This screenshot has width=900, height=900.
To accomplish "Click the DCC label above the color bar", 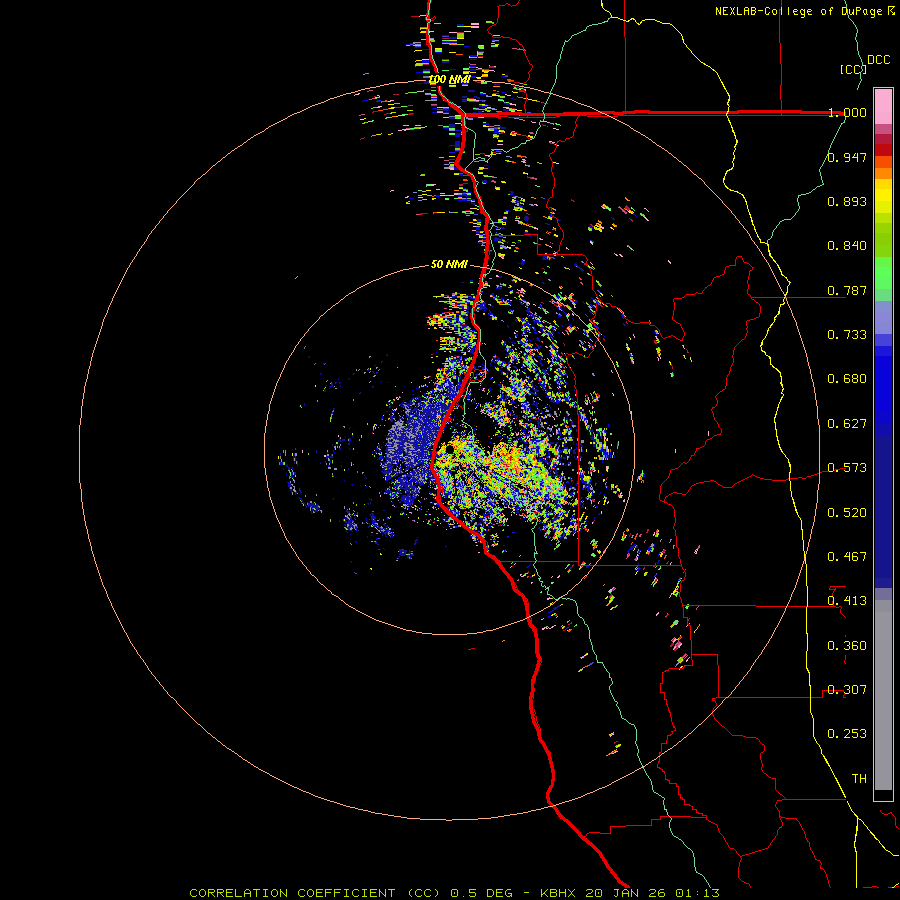I will (878, 60).
